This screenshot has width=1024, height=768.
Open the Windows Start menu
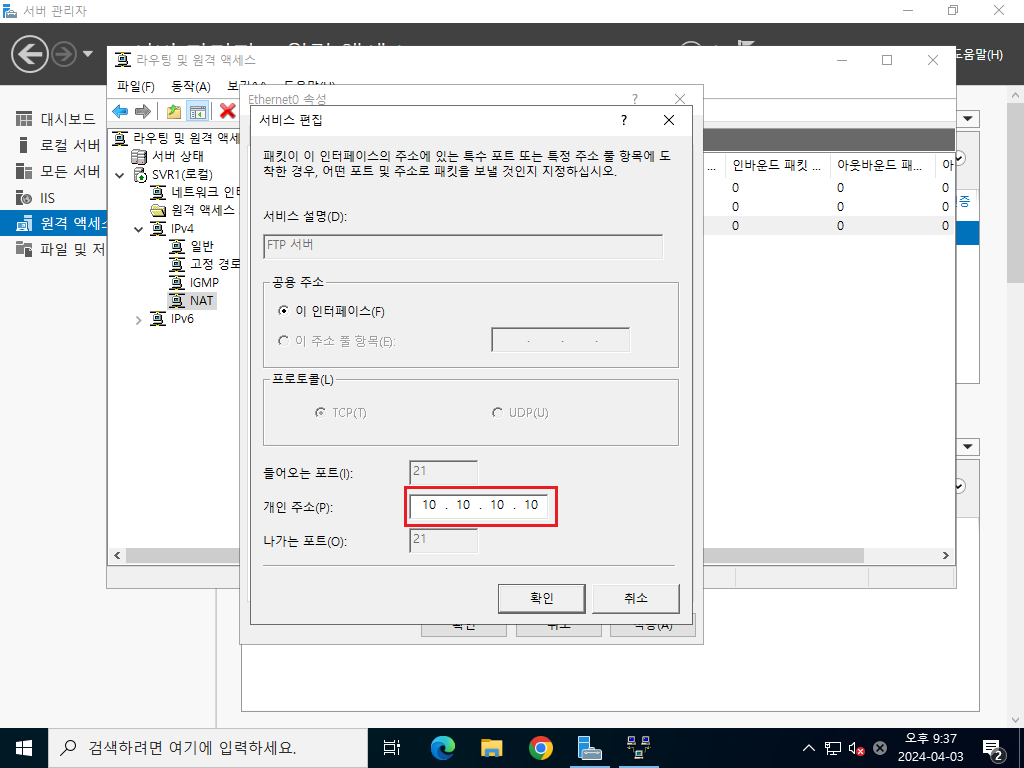pos(24,748)
